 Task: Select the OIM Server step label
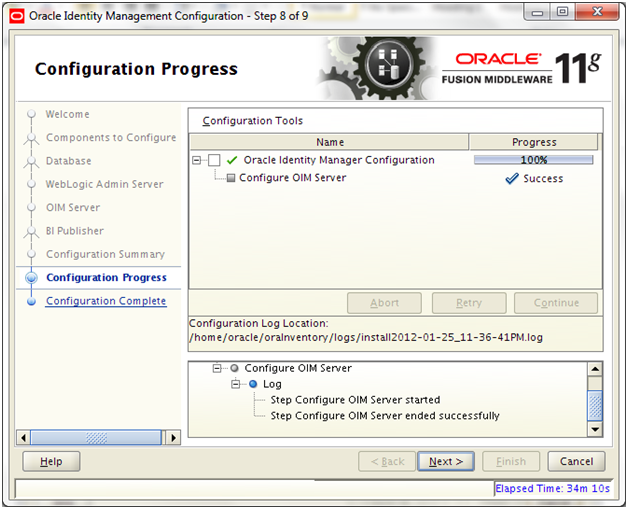[73, 207]
